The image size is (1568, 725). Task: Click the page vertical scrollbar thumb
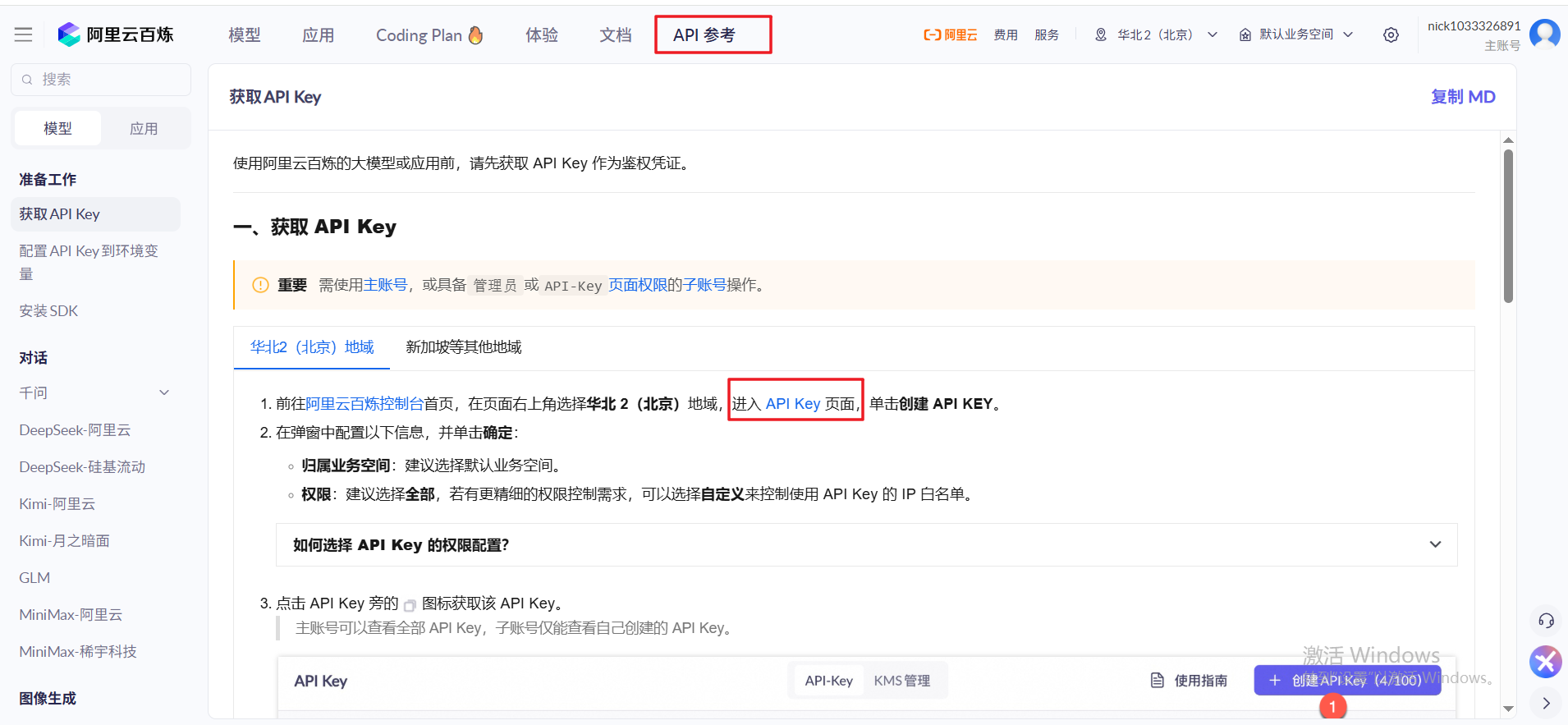pos(1508,226)
